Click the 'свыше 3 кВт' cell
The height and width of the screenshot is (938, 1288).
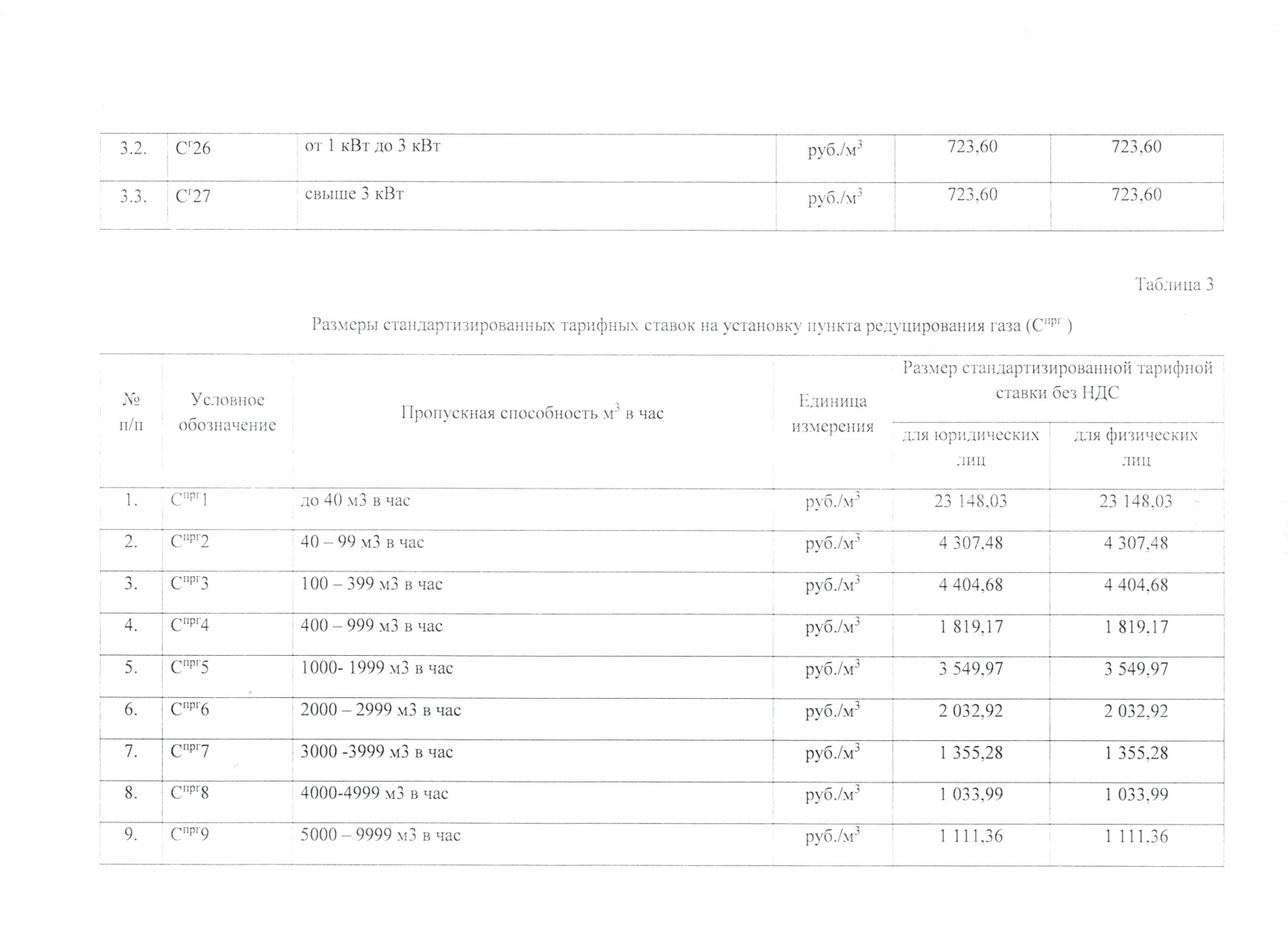click(354, 194)
